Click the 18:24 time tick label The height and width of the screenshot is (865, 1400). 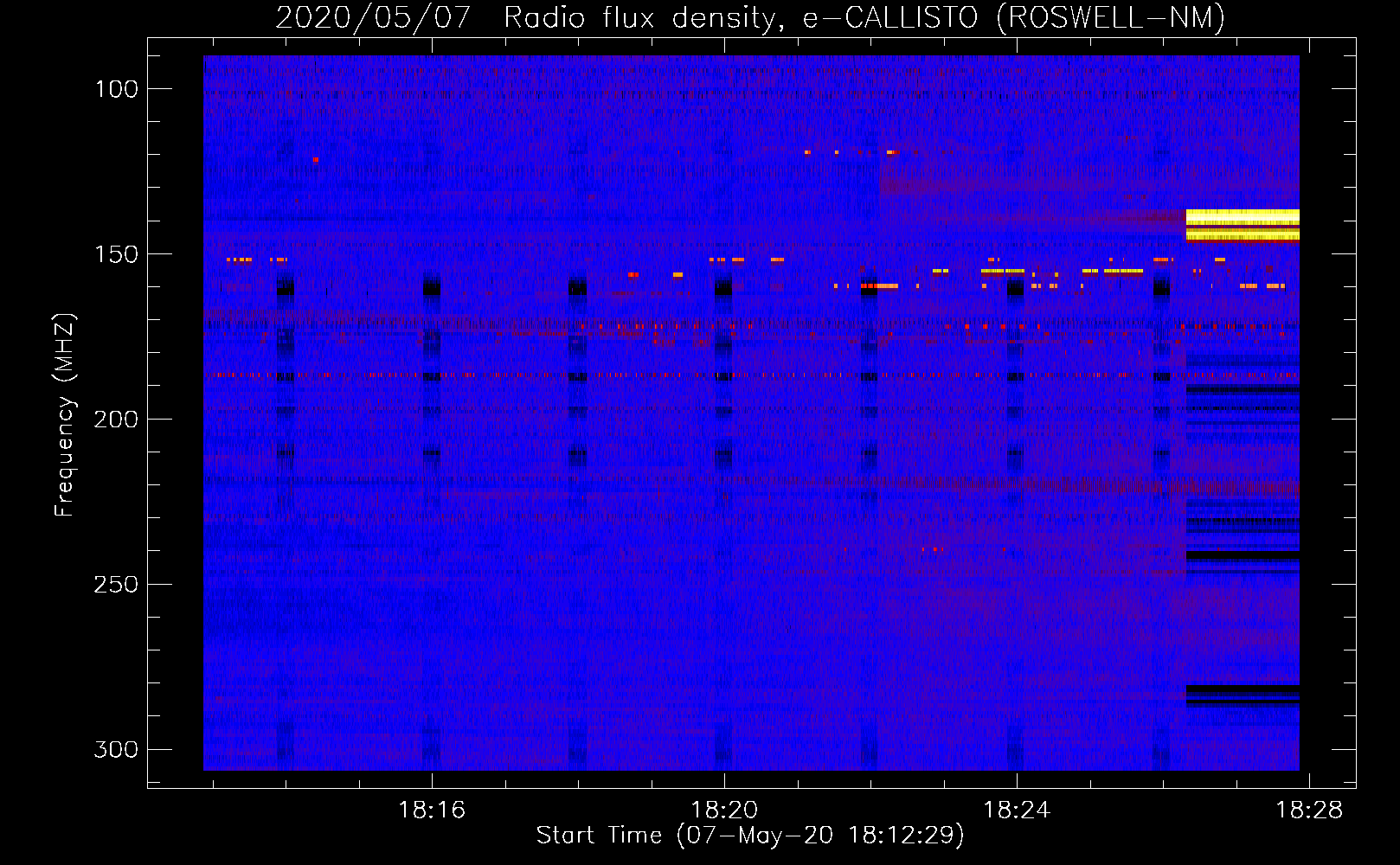[1017, 811]
